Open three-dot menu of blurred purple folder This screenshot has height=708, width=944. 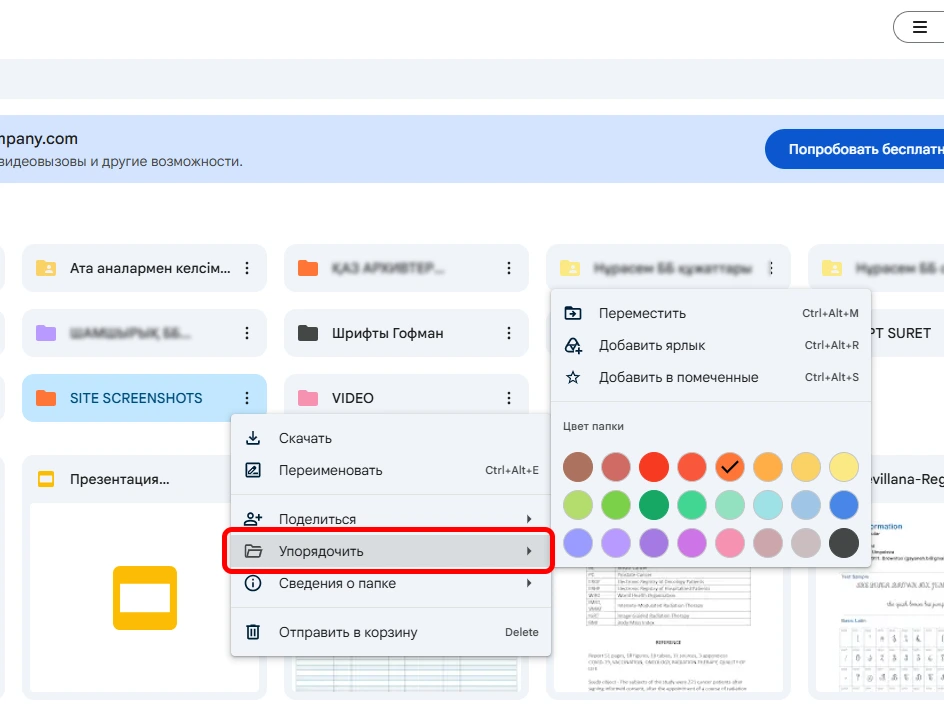pos(247,333)
